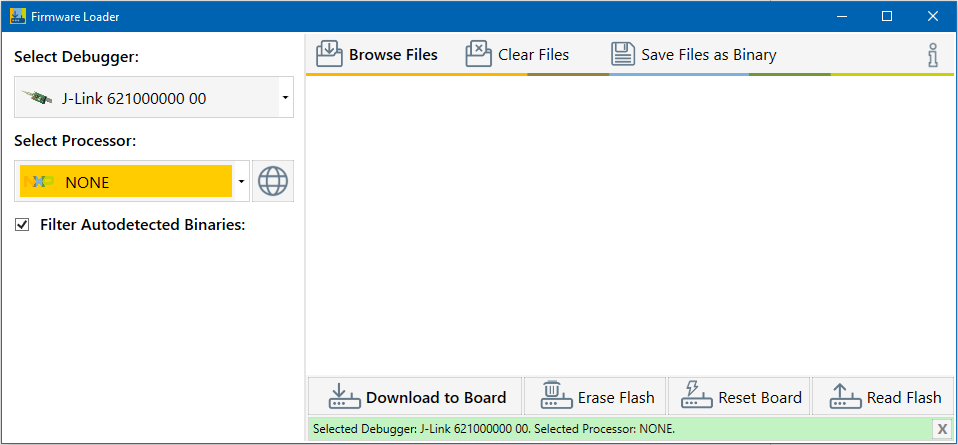This screenshot has width=958, height=445.
Task: Expand the Select Processor dropdown arrow
Action: (x=241, y=182)
